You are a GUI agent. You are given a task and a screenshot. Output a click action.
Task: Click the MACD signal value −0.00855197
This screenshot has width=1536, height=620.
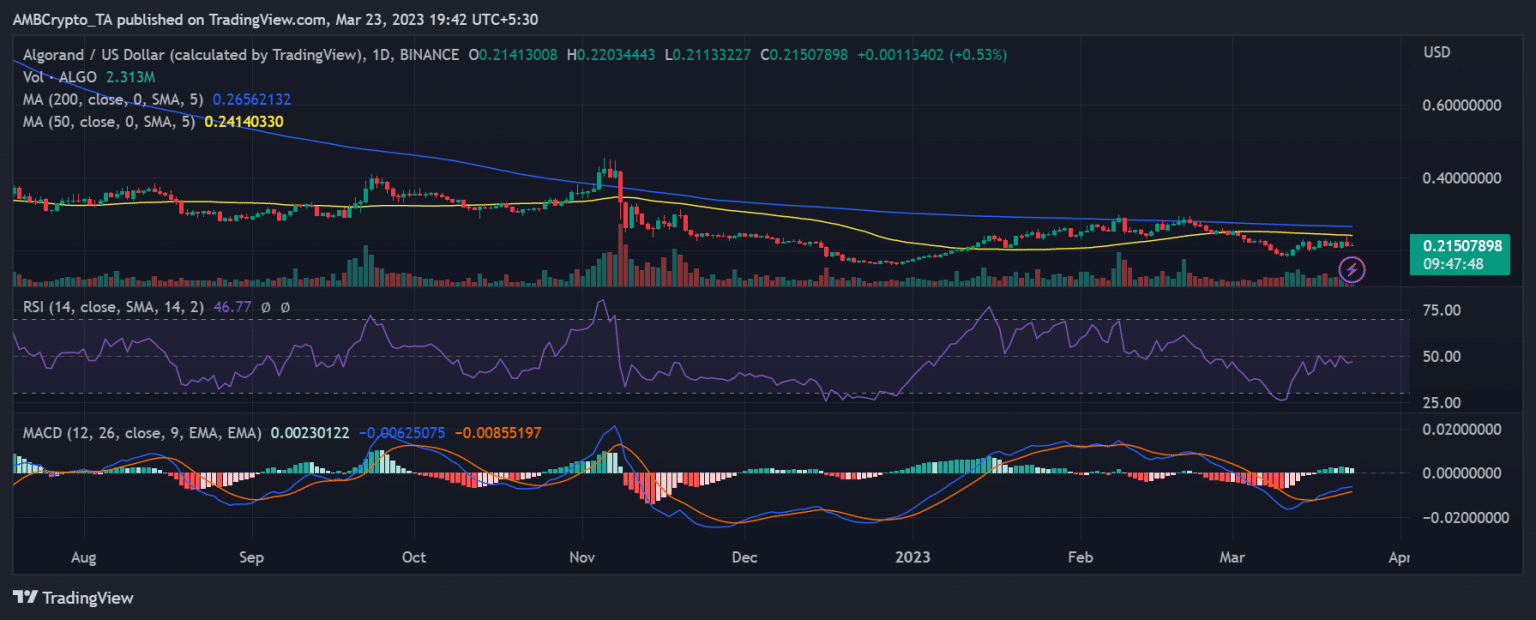[500, 433]
